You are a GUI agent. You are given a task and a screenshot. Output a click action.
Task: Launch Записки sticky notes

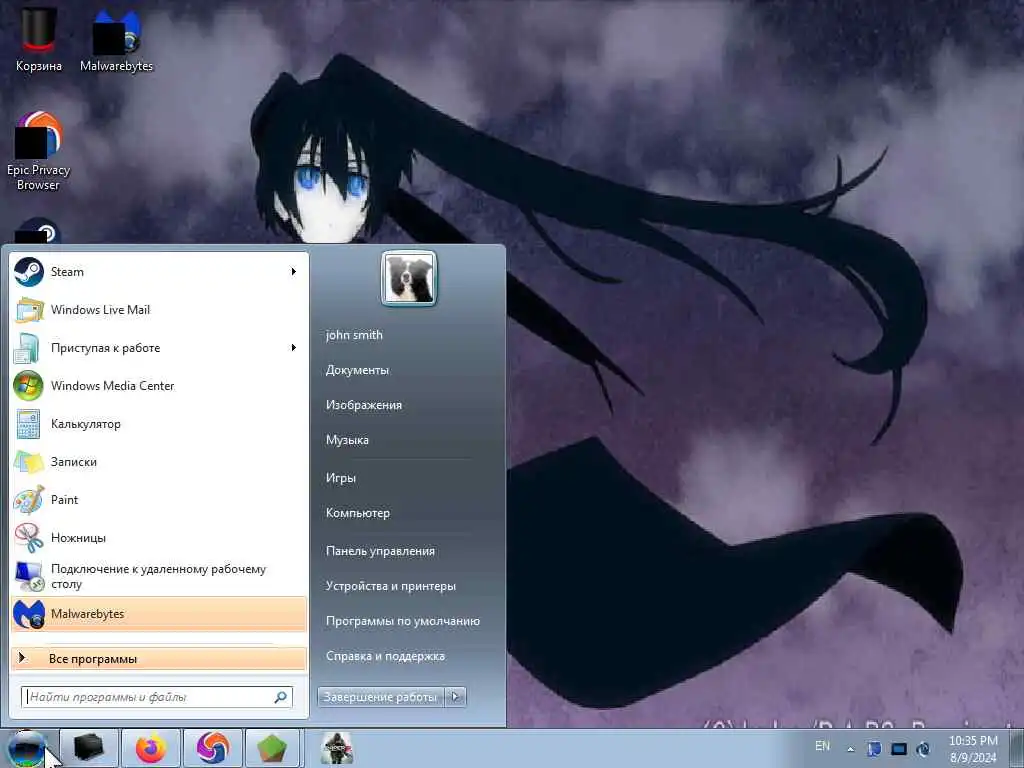tap(159, 462)
